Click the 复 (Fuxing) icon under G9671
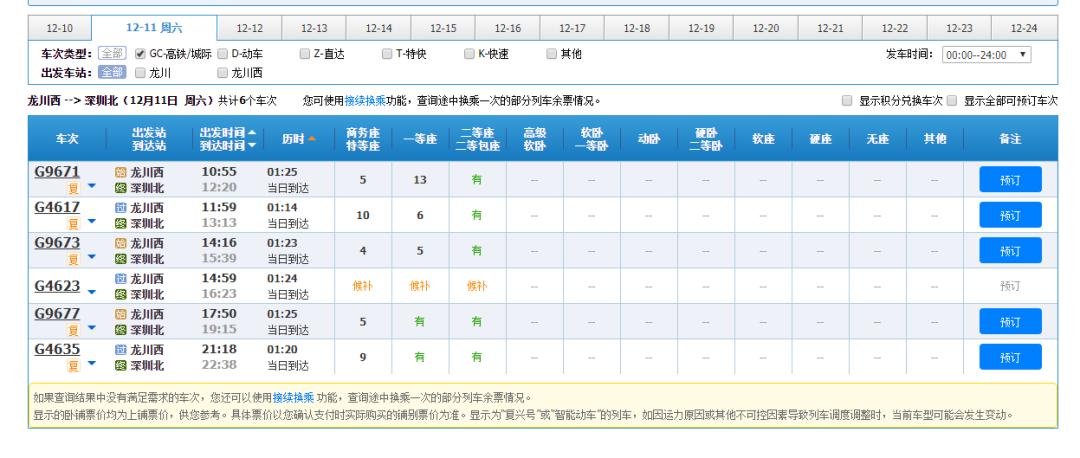Viewport: 1080px width, 458px height. 73,187
